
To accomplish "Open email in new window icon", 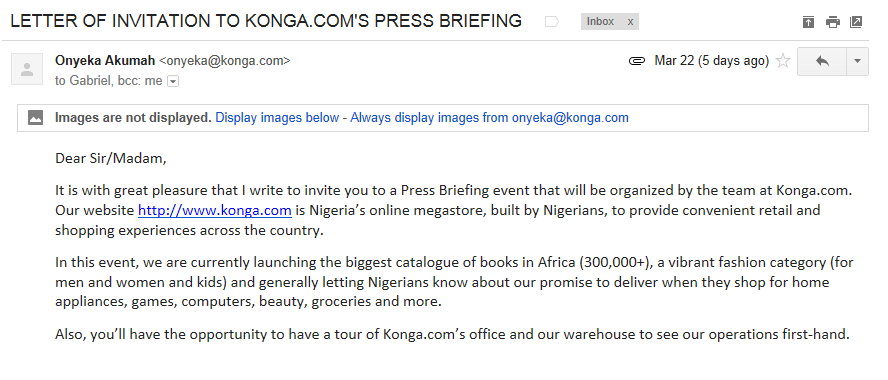I will coord(856,22).
